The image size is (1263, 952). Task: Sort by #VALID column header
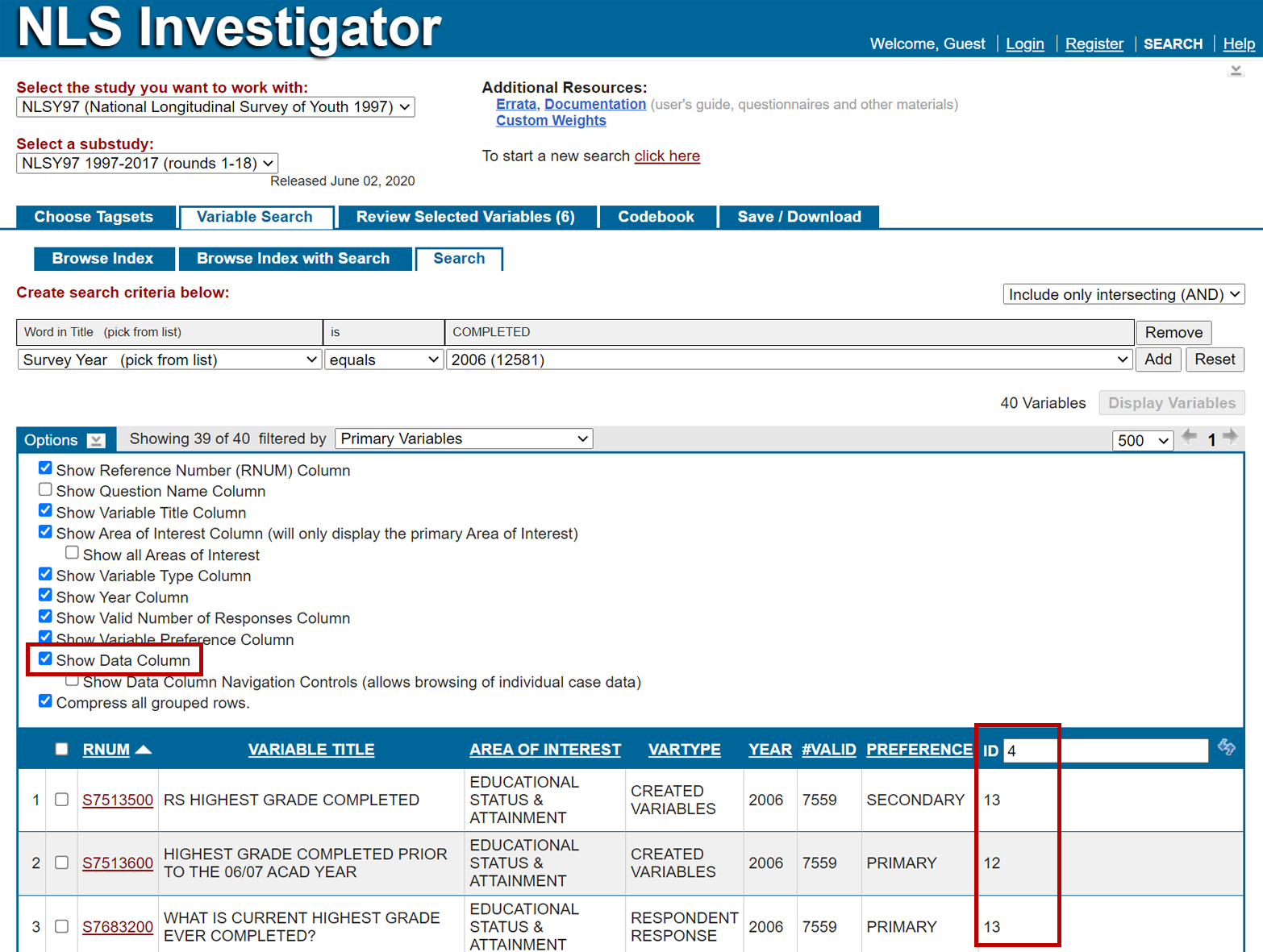(x=829, y=750)
